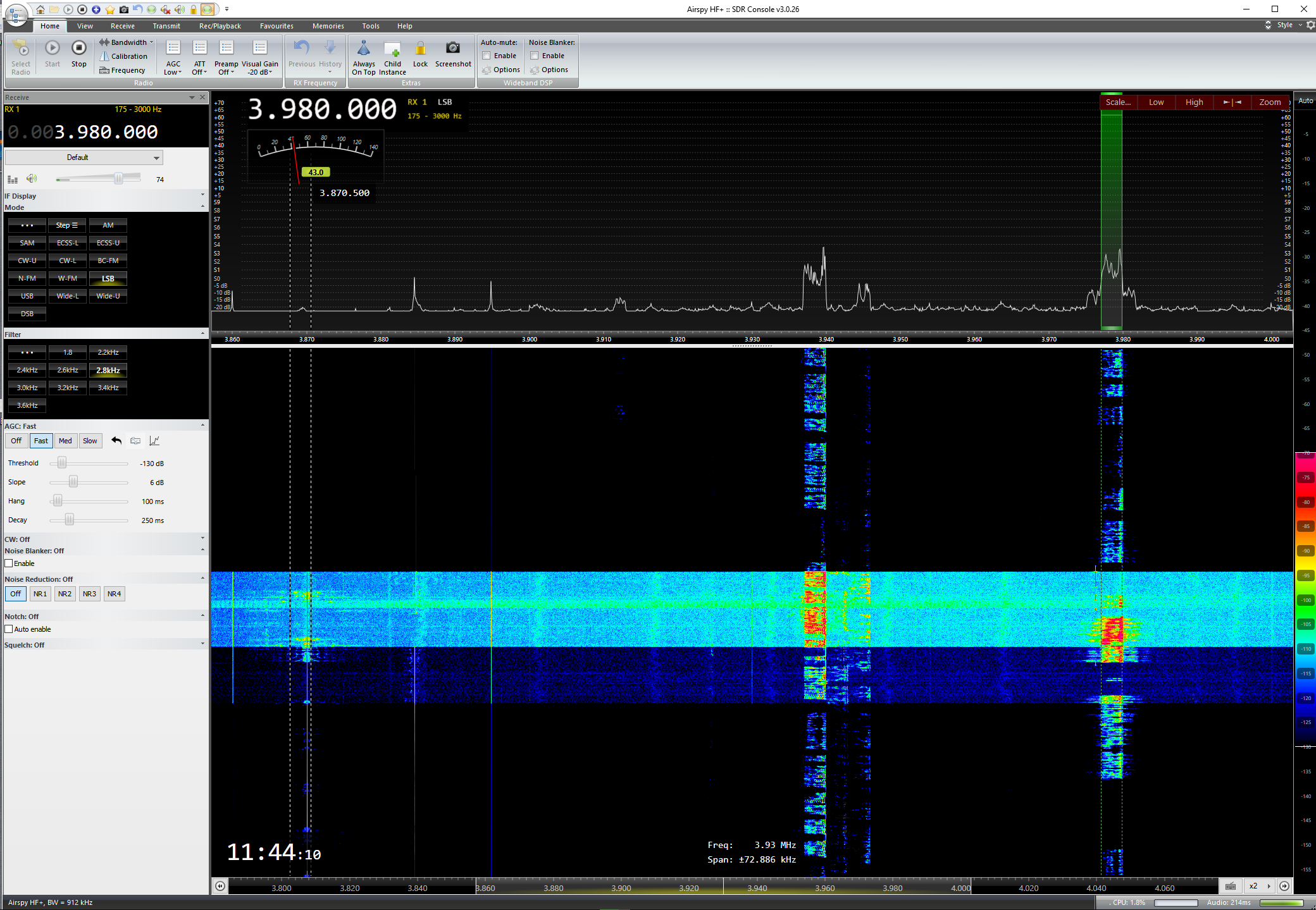Click the Lock padlock icon
The height and width of the screenshot is (910, 1316).
coord(420,48)
